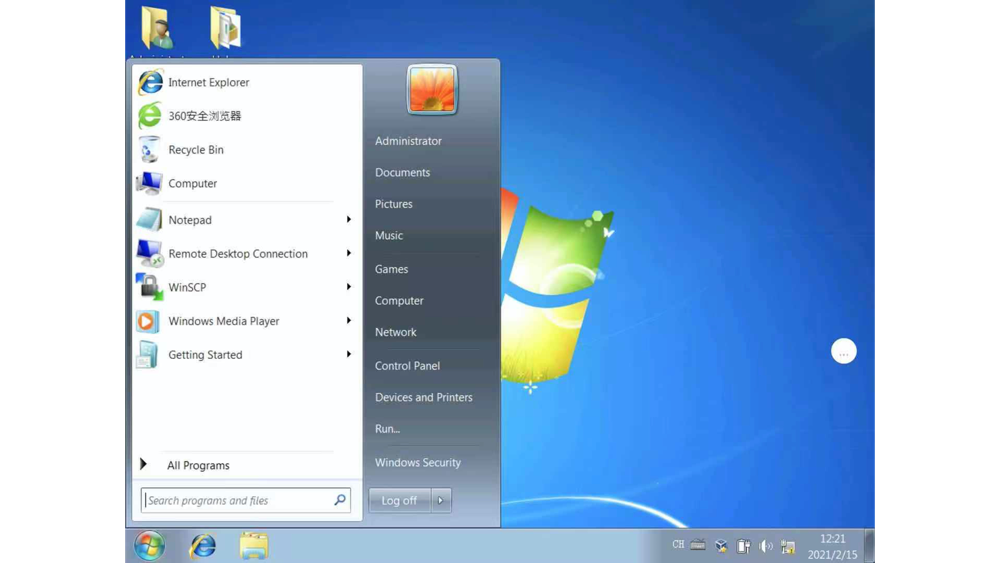Open the second desktop folder icon
The height and width of the screenshot is (563, 1000).
click(226, 27)
